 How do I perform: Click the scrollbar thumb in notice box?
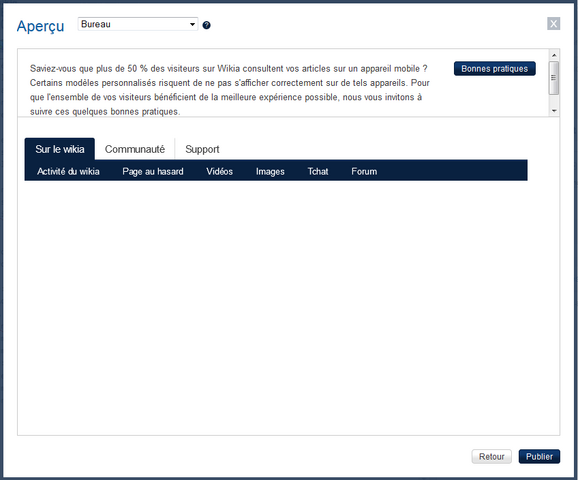[x=554, y=78]
